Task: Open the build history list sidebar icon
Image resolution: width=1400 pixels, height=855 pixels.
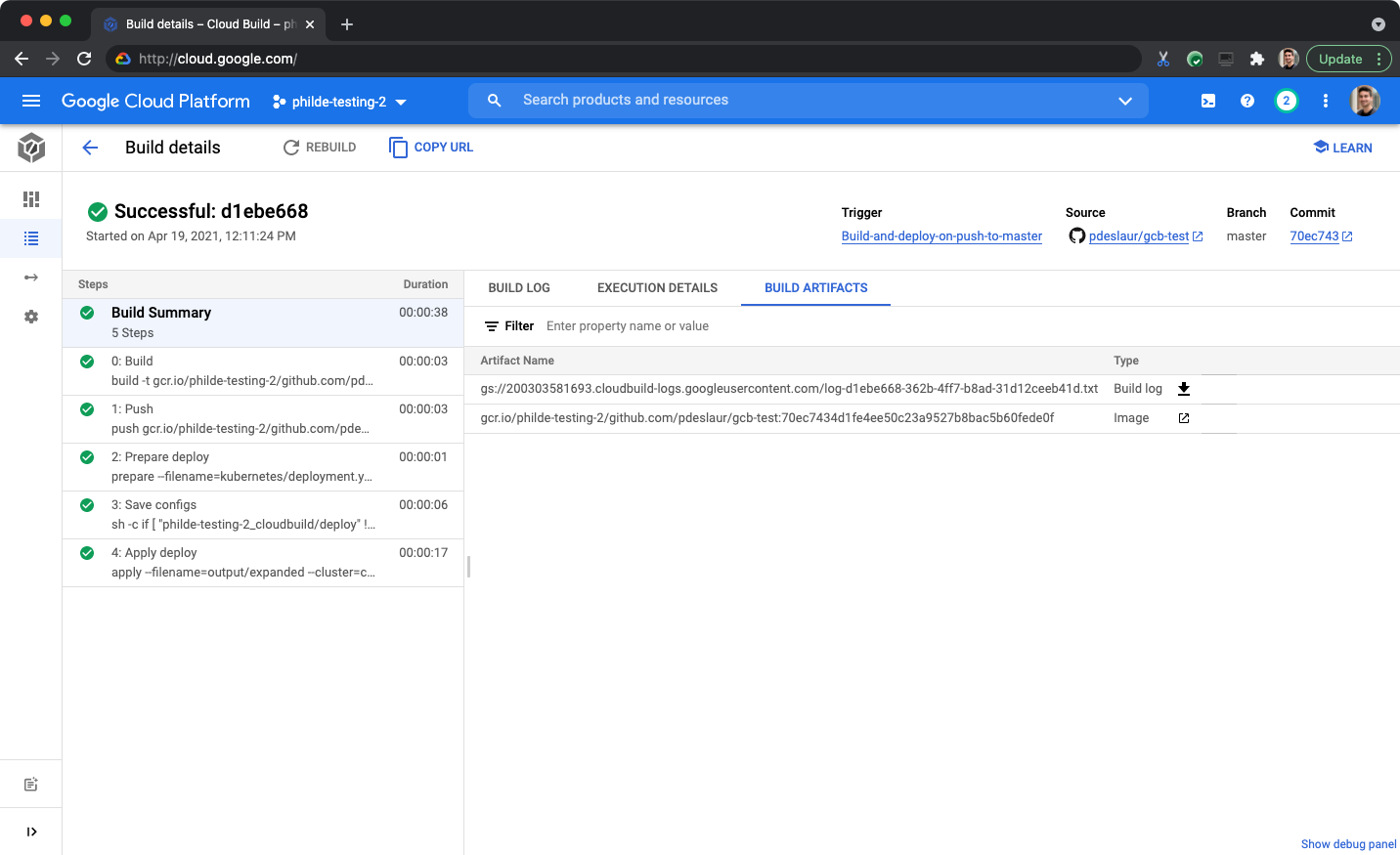Action: pos(31,238)
